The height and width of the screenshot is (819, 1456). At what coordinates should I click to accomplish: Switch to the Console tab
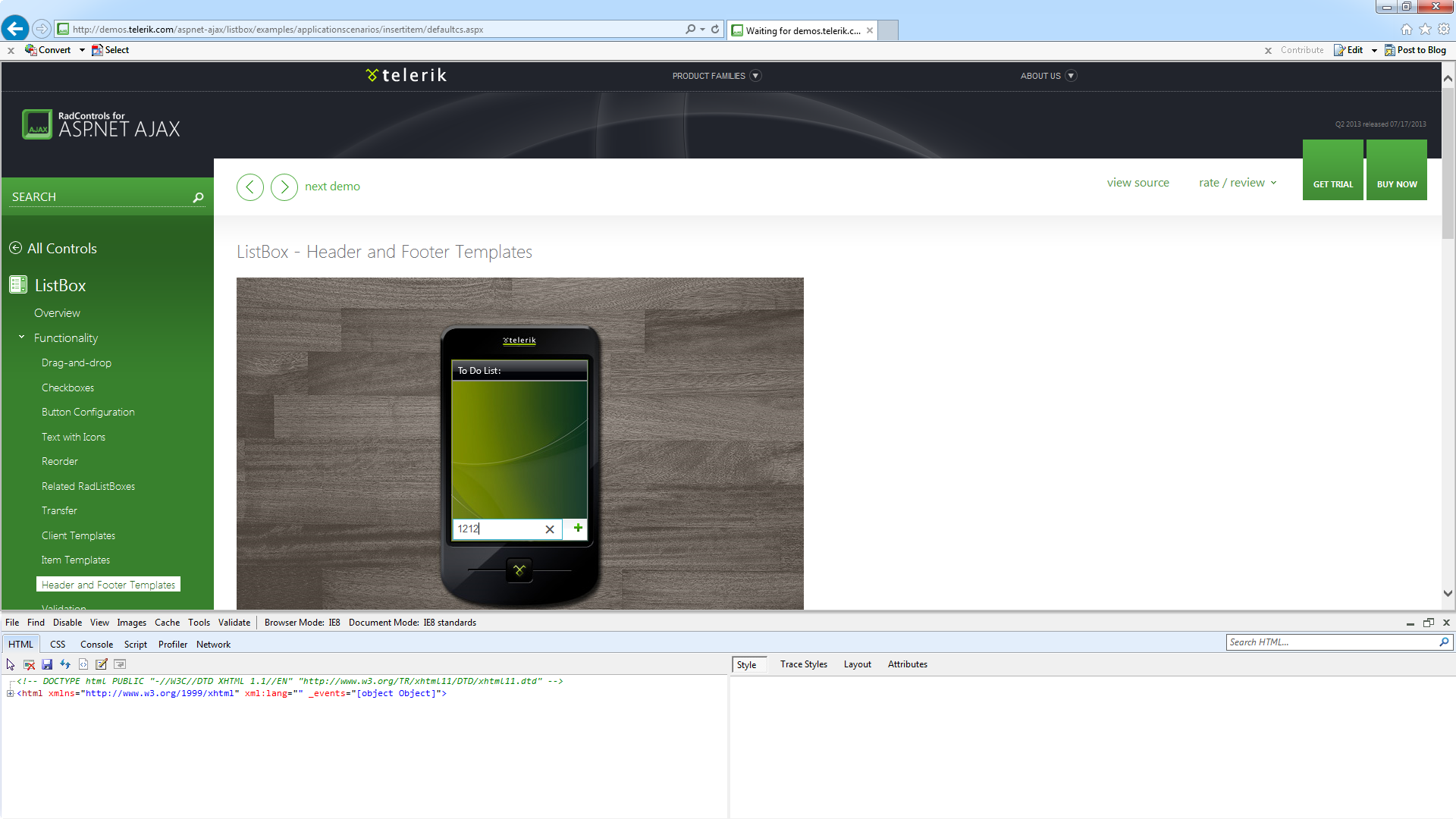(x=97, y=645)
